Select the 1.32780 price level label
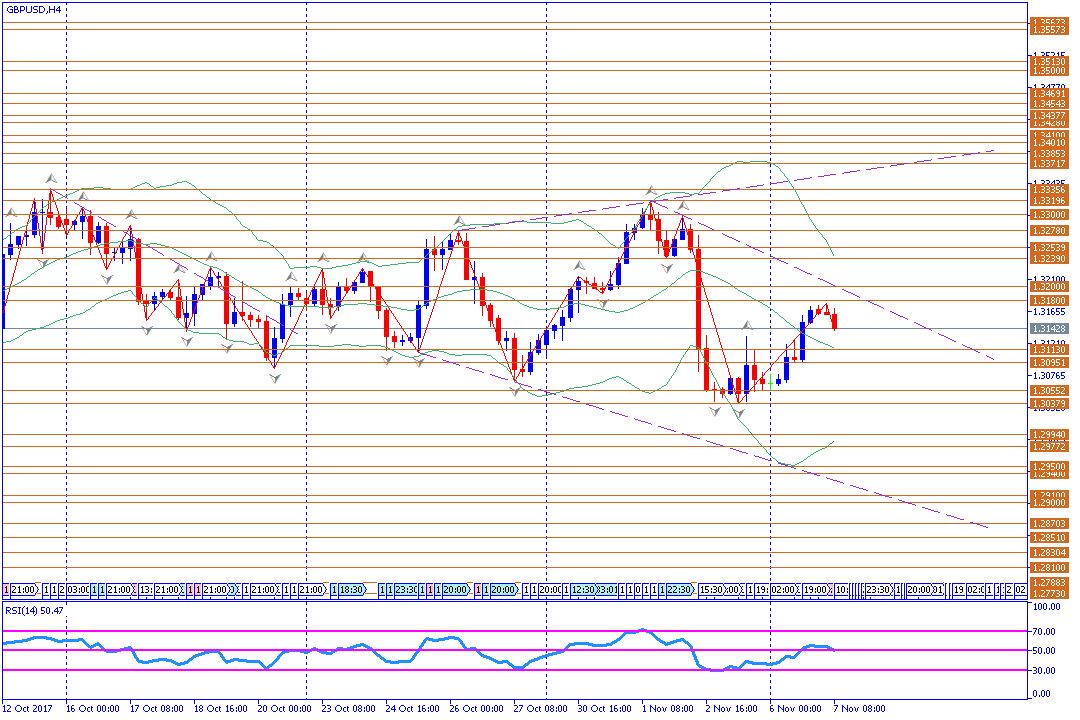This screenshot has width=1080, height=720. pos(1049,231)
